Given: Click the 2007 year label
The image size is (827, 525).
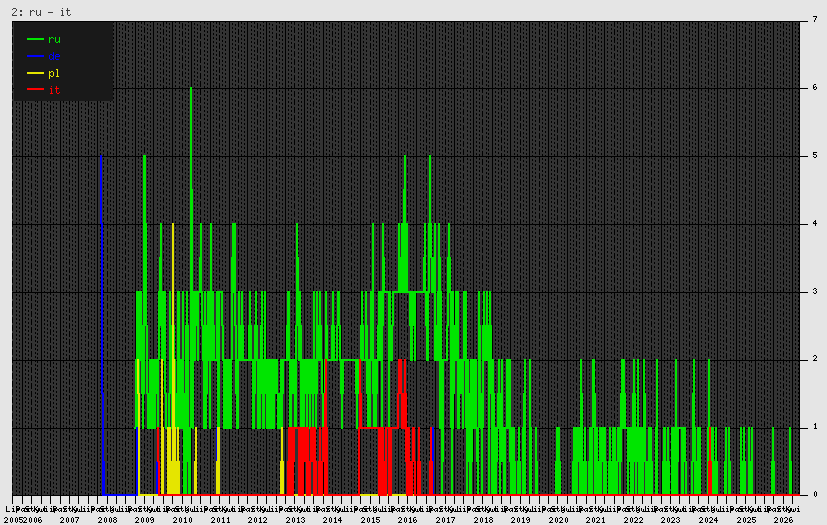Looking at the screenshot, I should pyautogui.click(x=70, y=520).
